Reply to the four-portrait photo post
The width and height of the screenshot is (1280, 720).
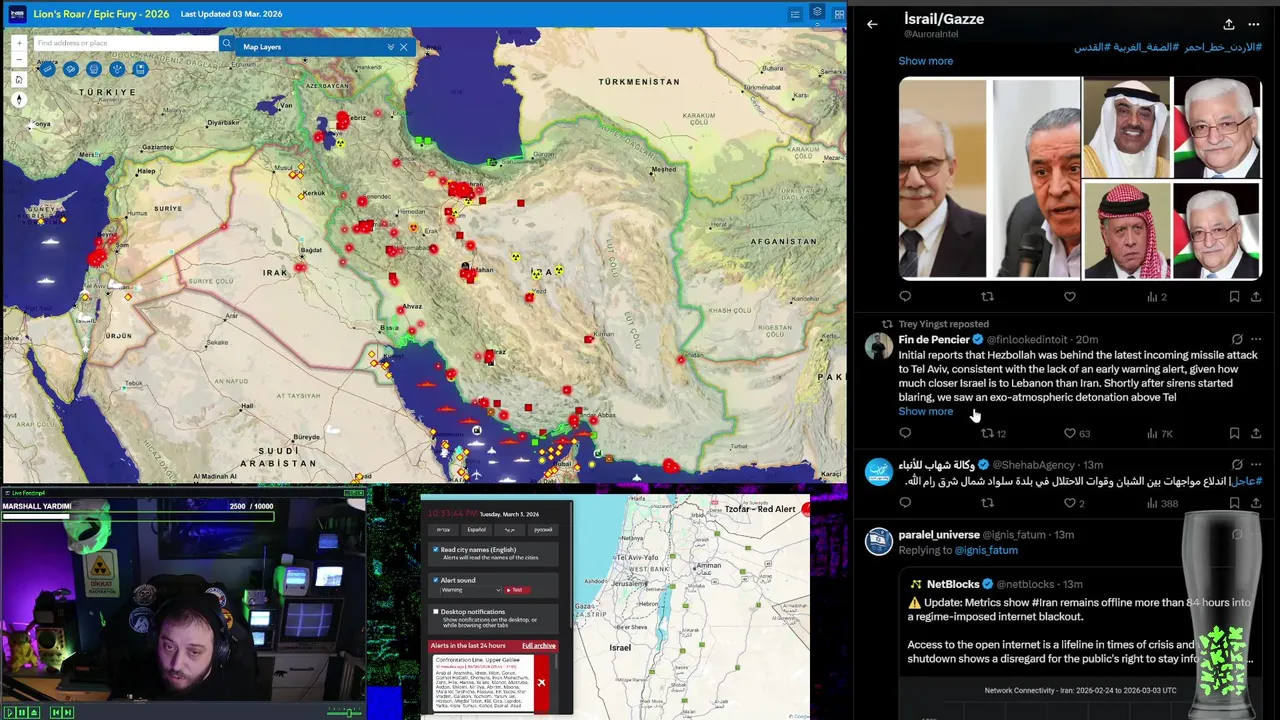click(905, 297)
